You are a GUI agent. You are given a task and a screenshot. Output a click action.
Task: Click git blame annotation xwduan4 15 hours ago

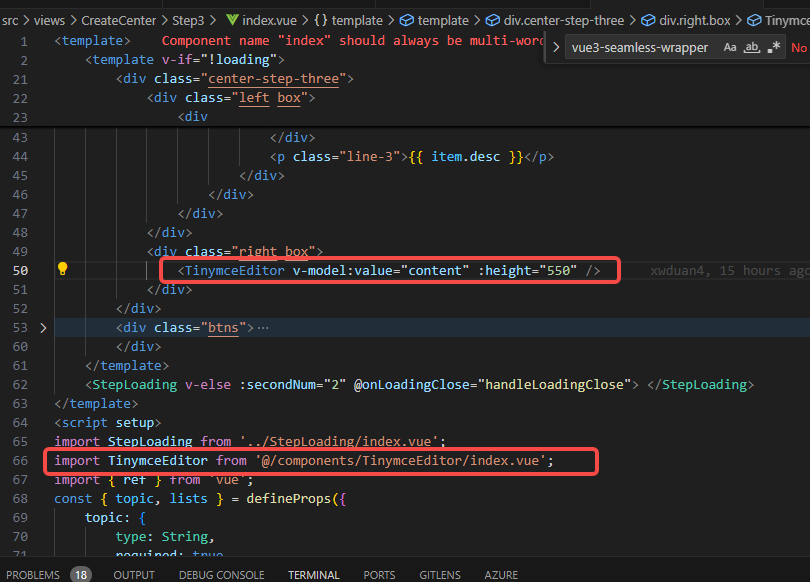pyautogui.click(x=729, y=271)
